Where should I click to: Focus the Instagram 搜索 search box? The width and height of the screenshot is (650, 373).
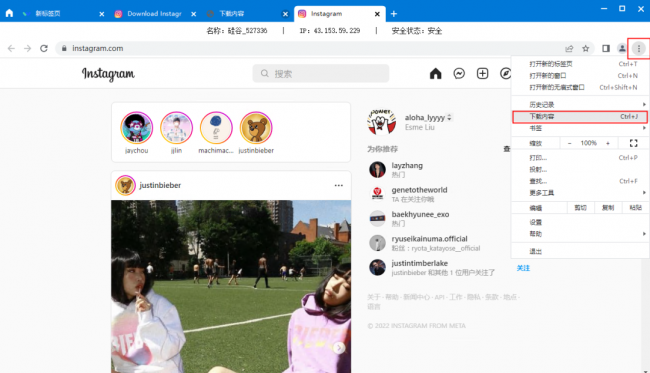pos(320,74)
